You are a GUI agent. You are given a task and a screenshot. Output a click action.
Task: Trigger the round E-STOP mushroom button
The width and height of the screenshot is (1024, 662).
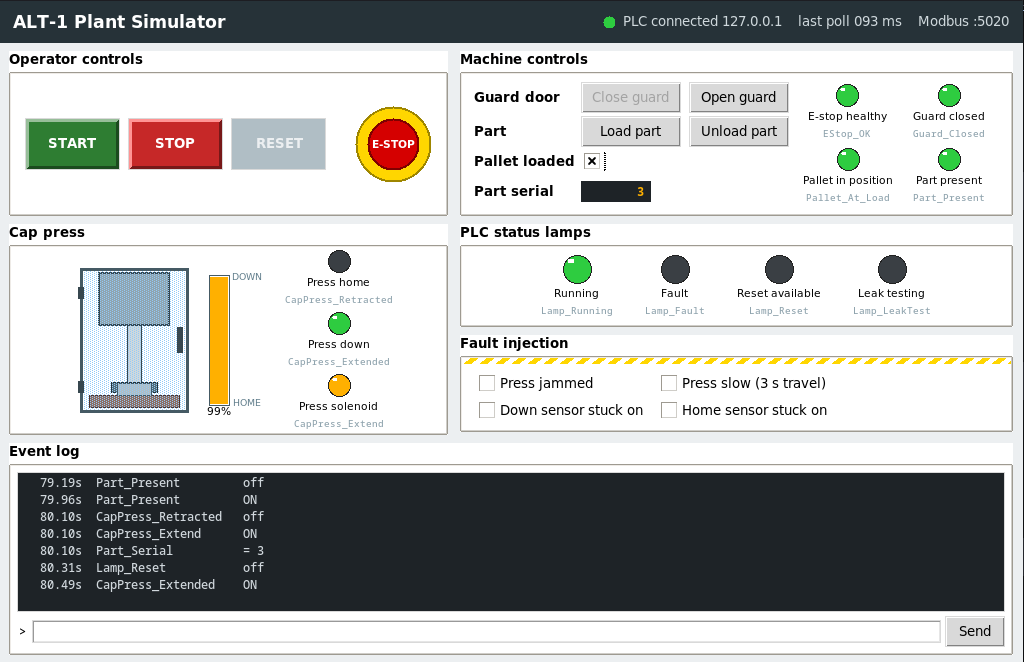[393, 144]
